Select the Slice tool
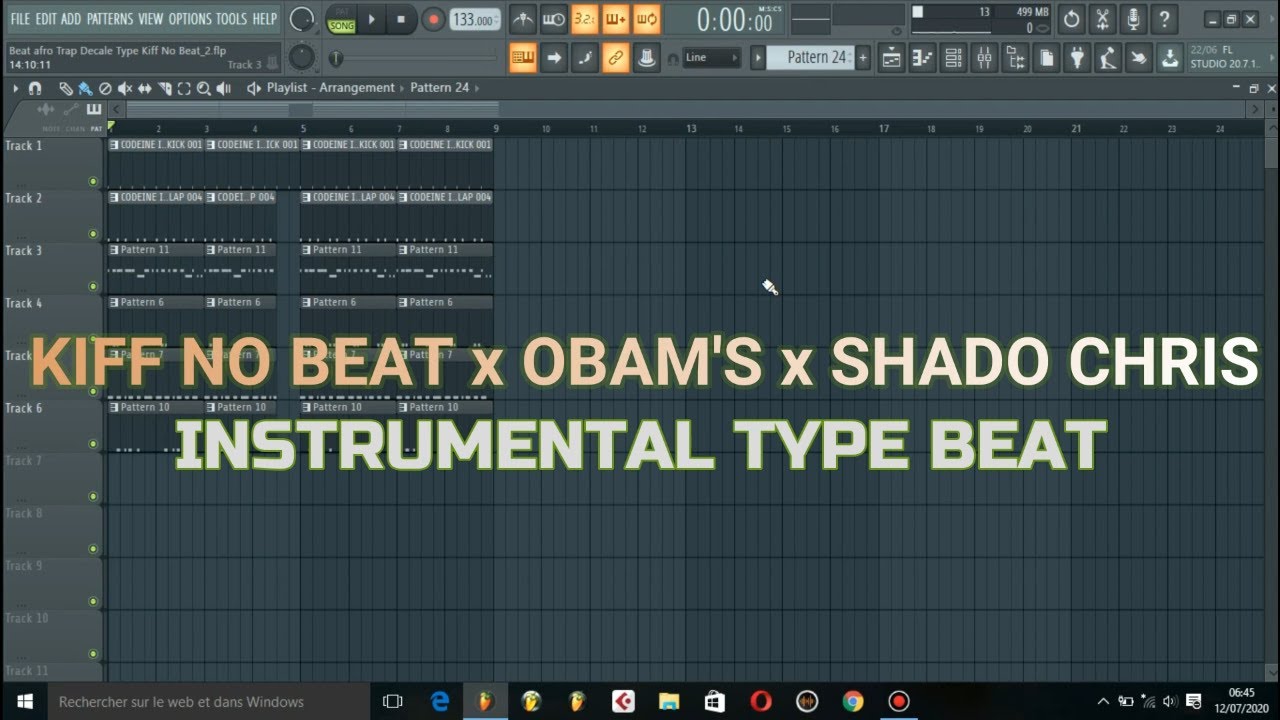 [164, 89]
